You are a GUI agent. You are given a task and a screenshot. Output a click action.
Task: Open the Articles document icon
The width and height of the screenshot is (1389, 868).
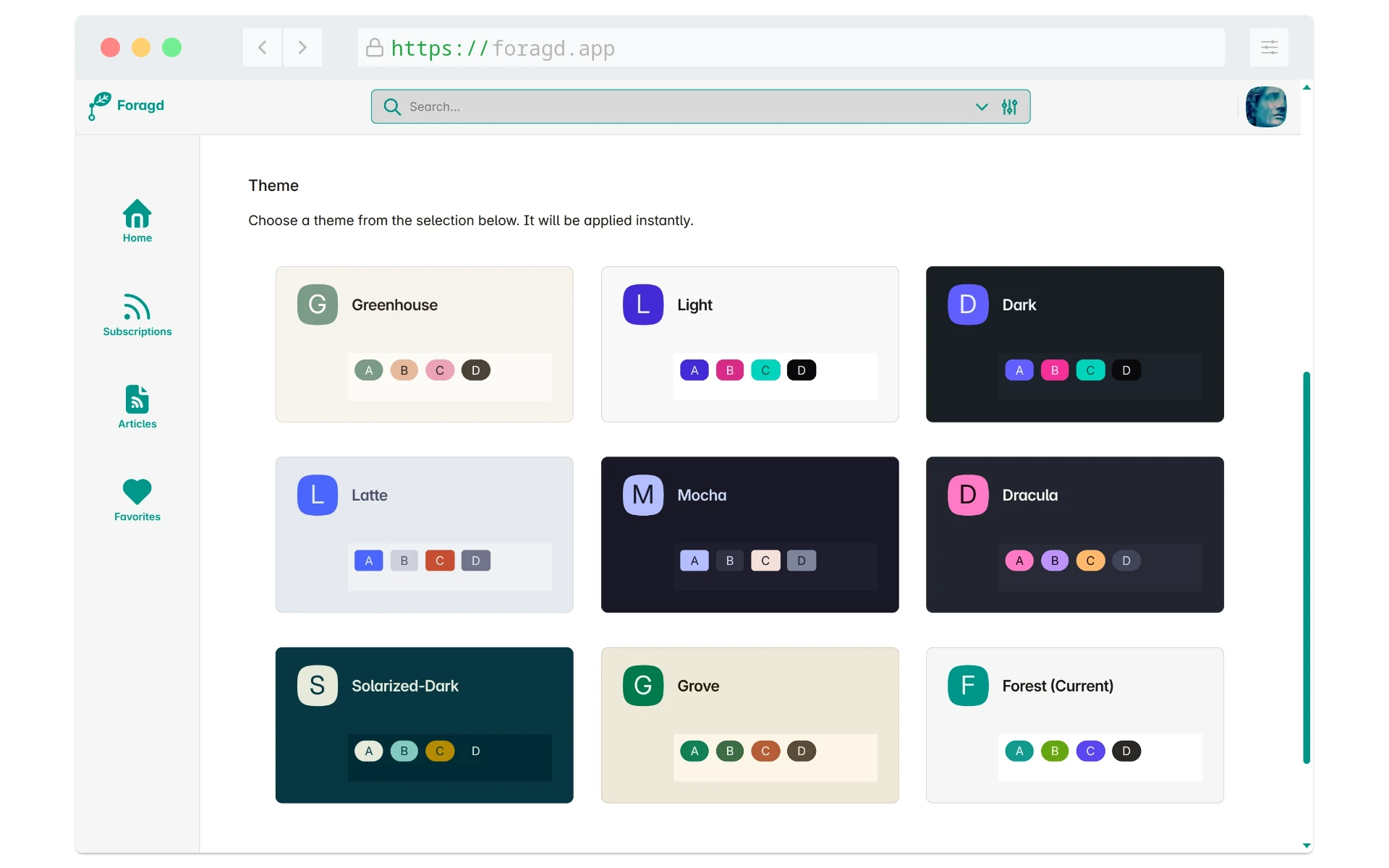click(x=137, y=399)
